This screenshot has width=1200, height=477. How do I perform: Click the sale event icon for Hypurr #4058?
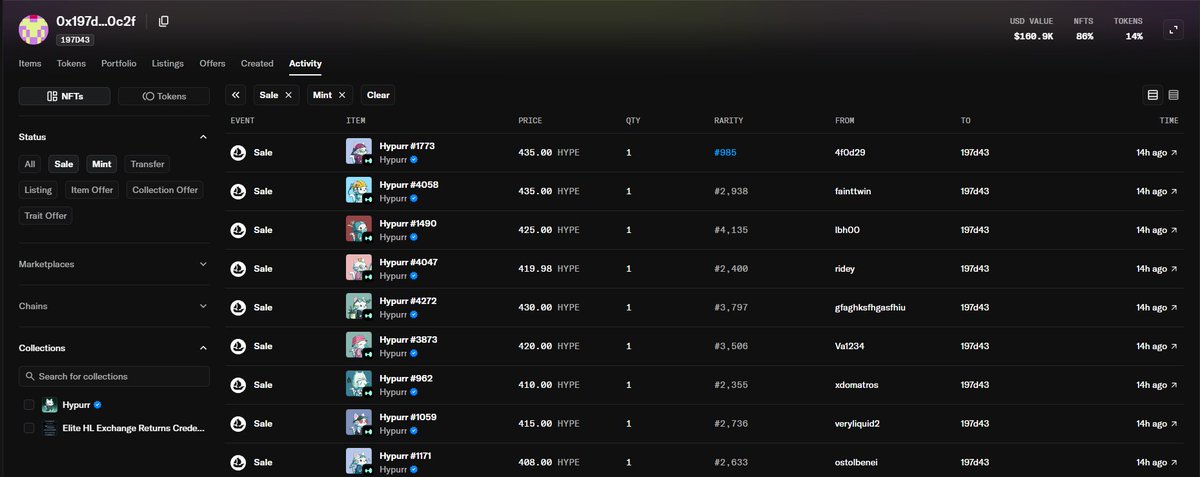pyautogui.click(x=238, y=191)
